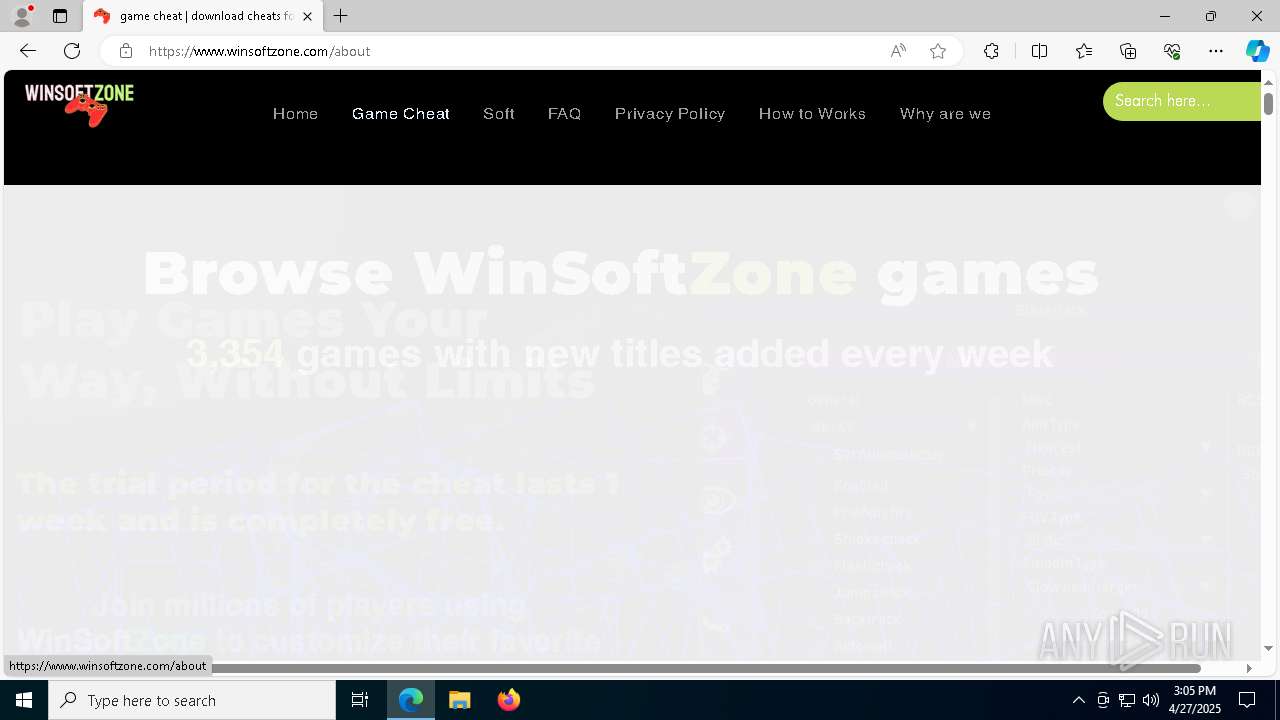Open the Privacy Policy page link
The image size is (1280, 720).
pos(670,114)
